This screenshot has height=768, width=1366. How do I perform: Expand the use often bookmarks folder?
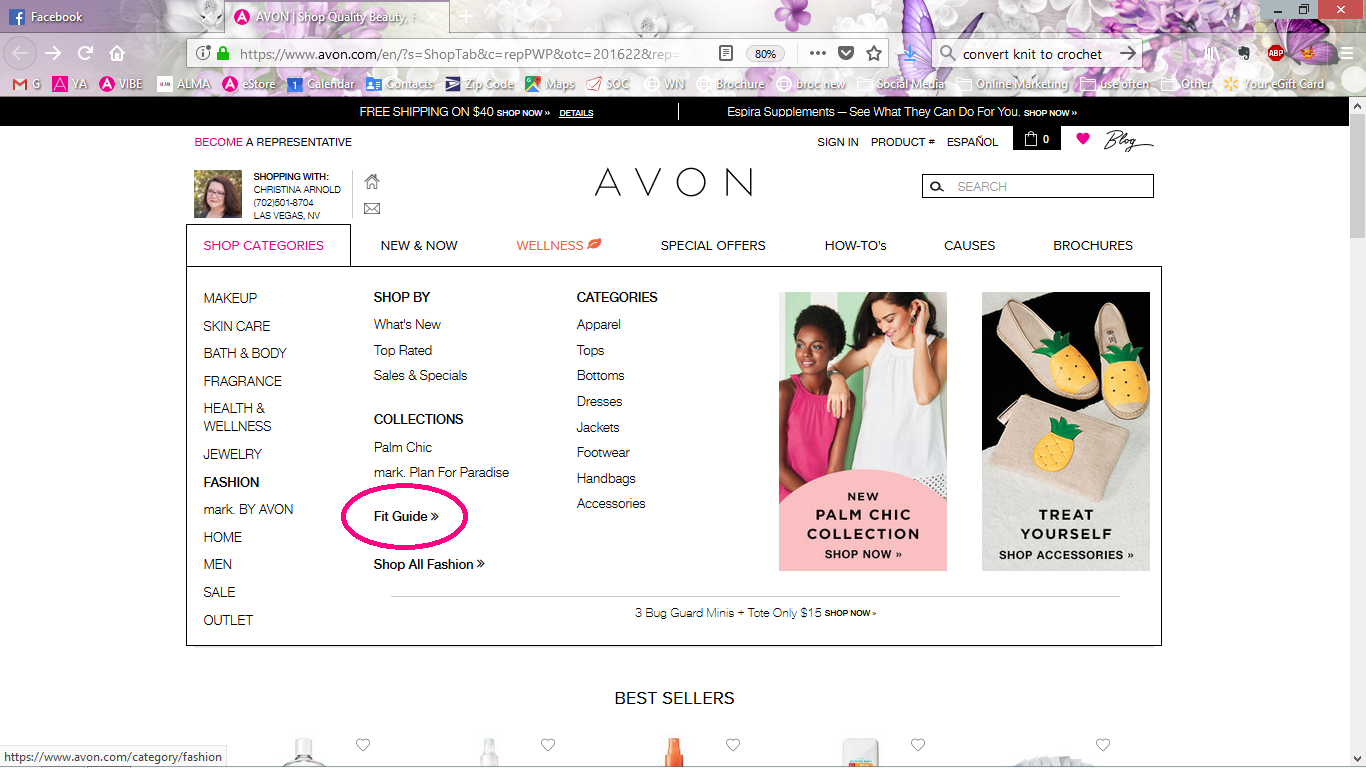1114,84
